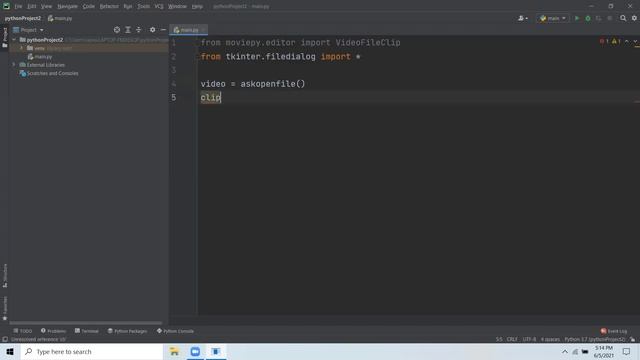This screenshot has height=360, width=640.
Task: Open the Python Console tool window
Action: coord(175,331)
